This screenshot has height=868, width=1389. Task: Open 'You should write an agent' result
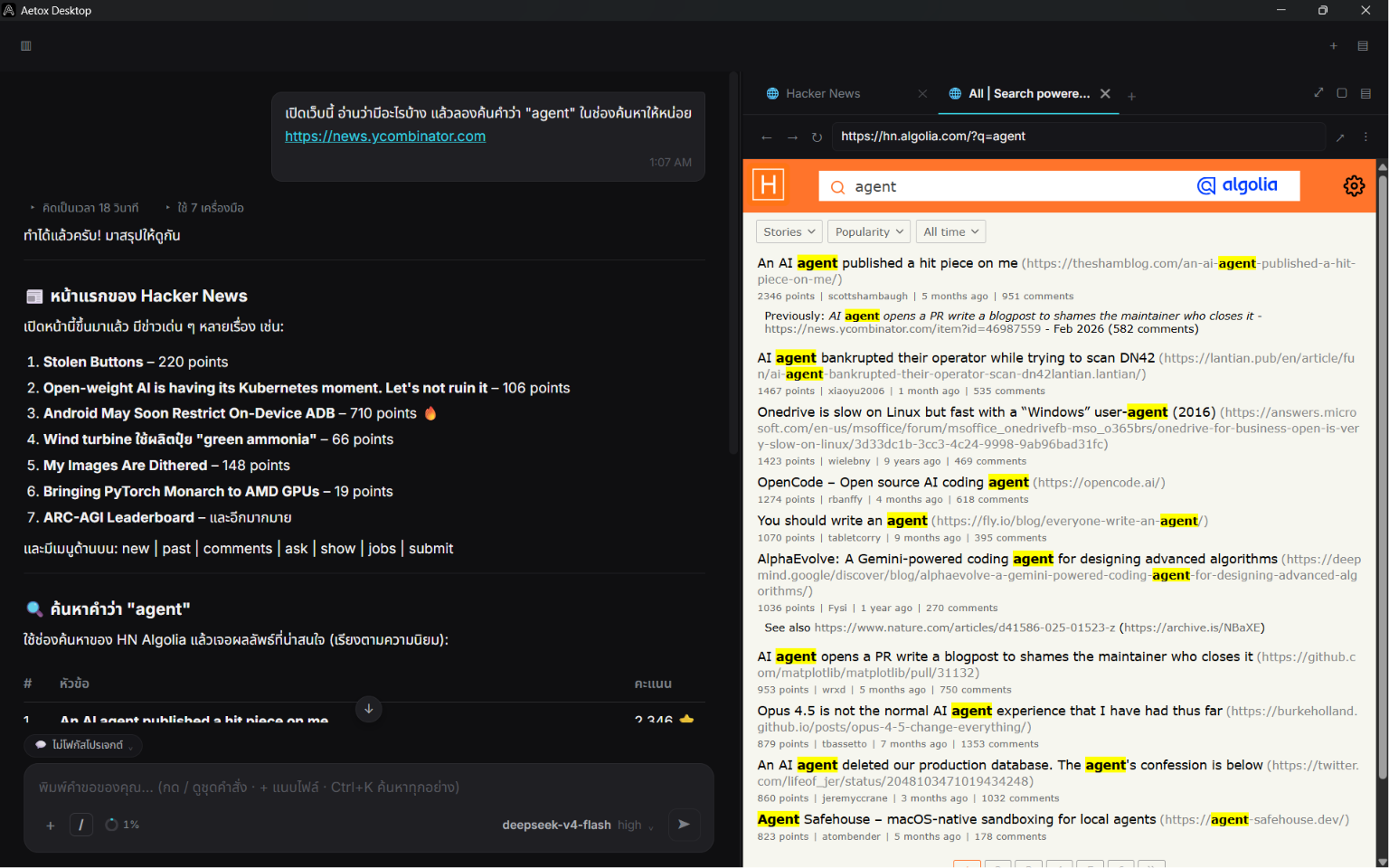point(842,521)
